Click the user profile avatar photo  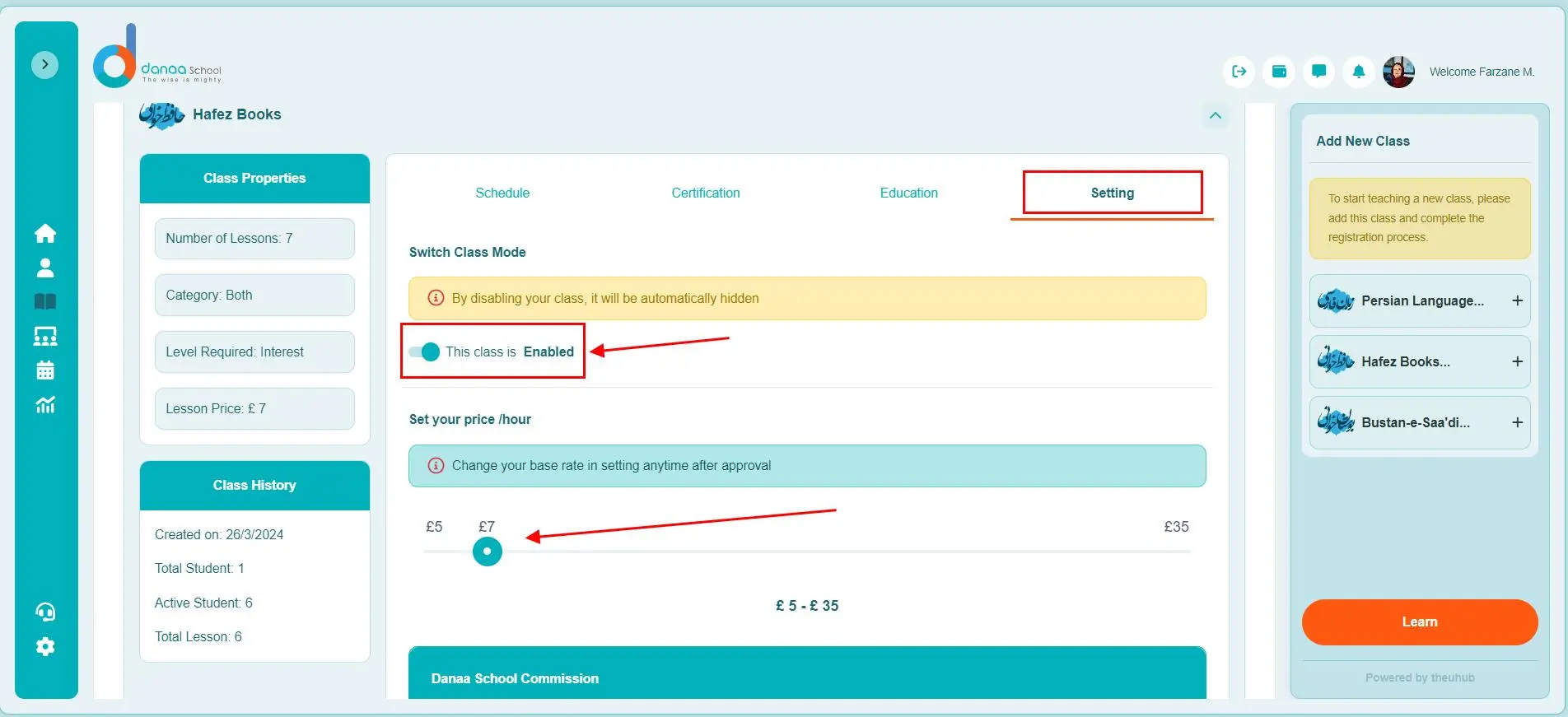click(x=1398, y=72)
